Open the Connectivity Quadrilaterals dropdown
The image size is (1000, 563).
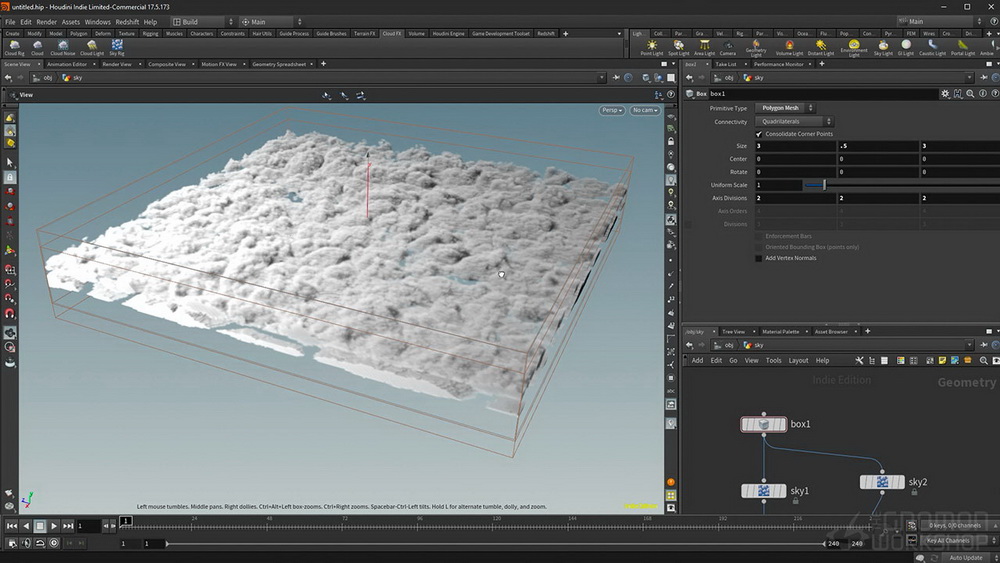(793, 121)
